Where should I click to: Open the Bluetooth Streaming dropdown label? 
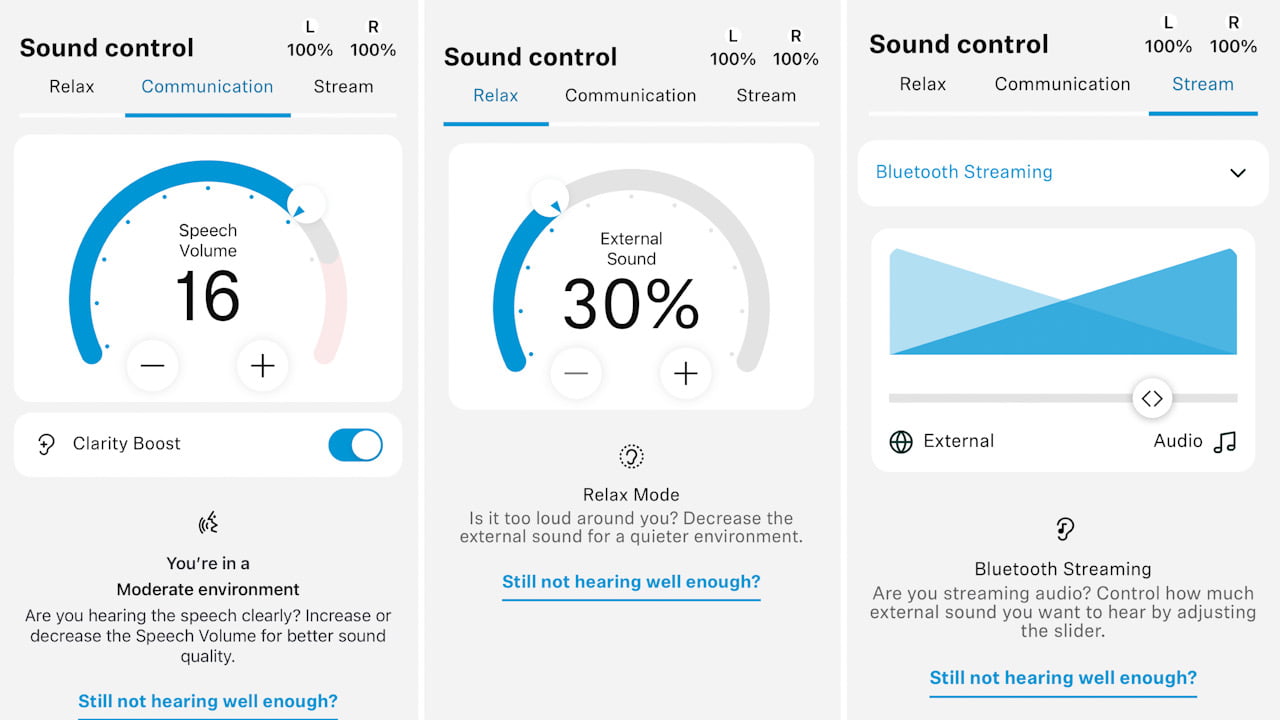coord(964,172)
